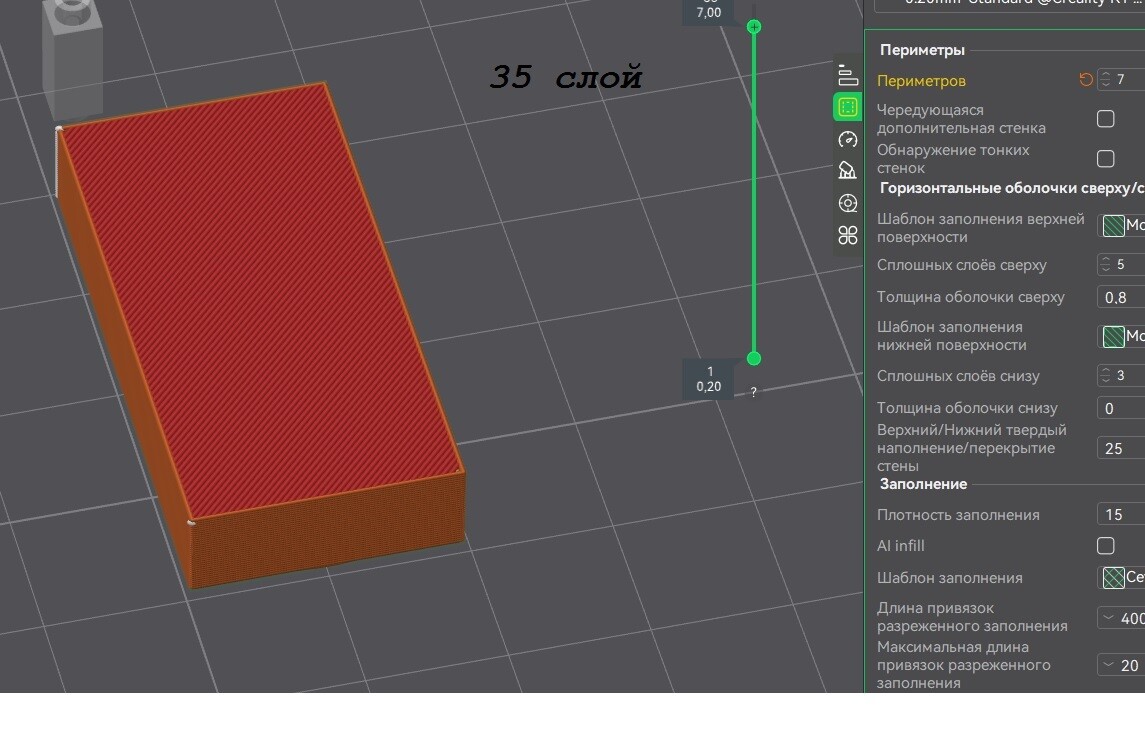
Task: Enable Чередующаяся дополнительная стенка checkbox
Action: pos(1106,119)
